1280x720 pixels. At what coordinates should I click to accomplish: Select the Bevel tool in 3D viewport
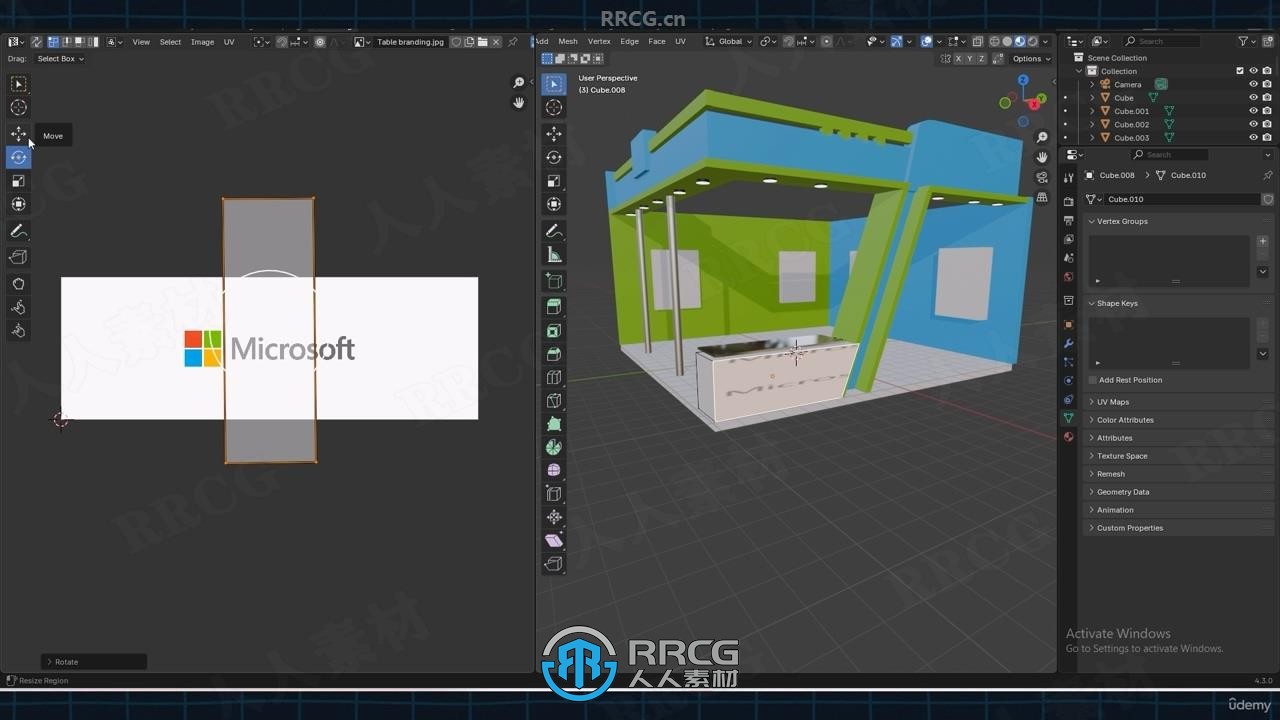pyautogui.click(x=553, y=354)
